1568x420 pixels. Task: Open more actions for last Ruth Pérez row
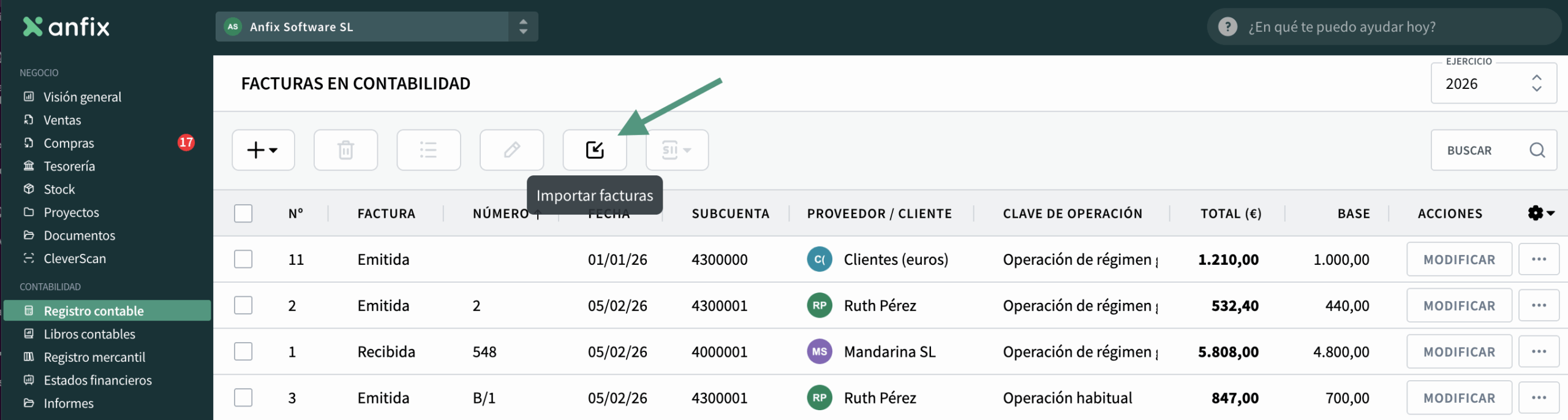(1538, 398)
